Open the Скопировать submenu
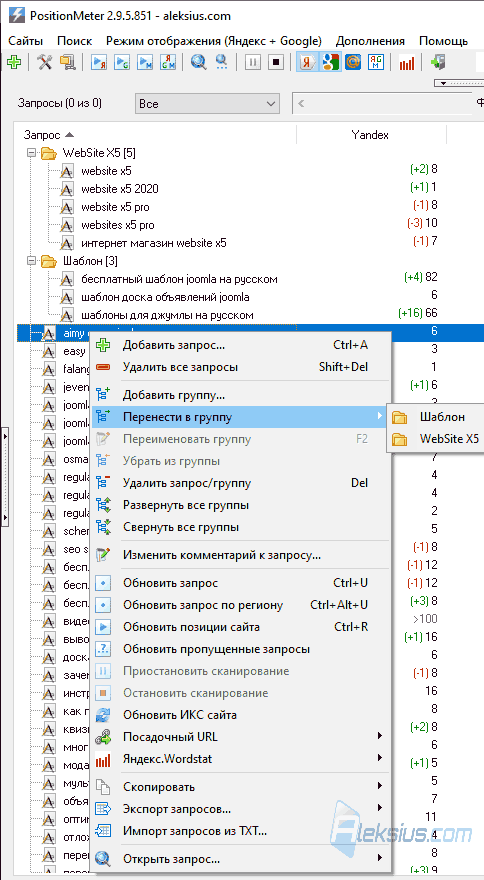 click(x=241, y=787)
